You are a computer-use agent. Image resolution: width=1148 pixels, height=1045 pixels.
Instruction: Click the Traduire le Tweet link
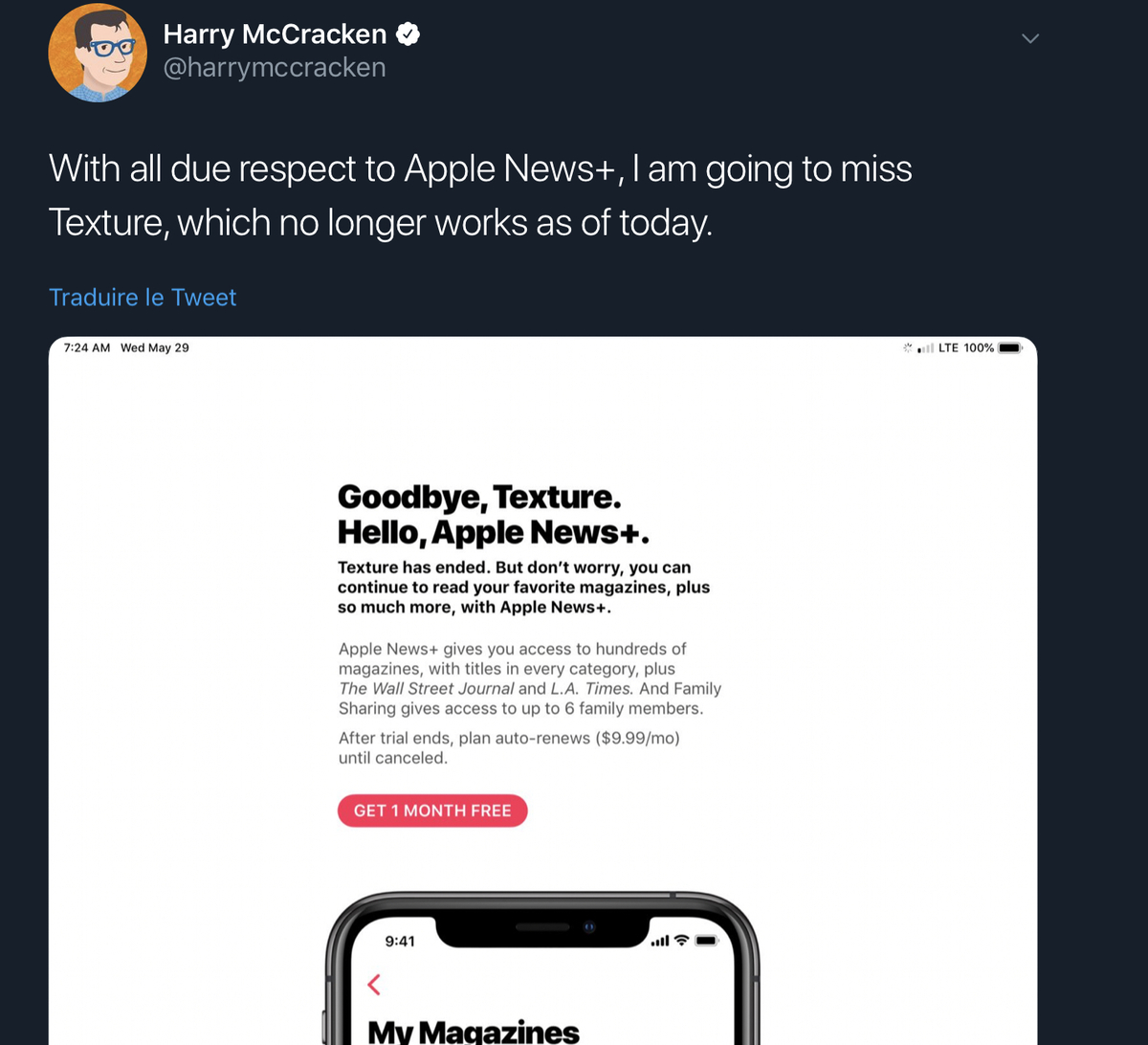(x=143, y=298)
